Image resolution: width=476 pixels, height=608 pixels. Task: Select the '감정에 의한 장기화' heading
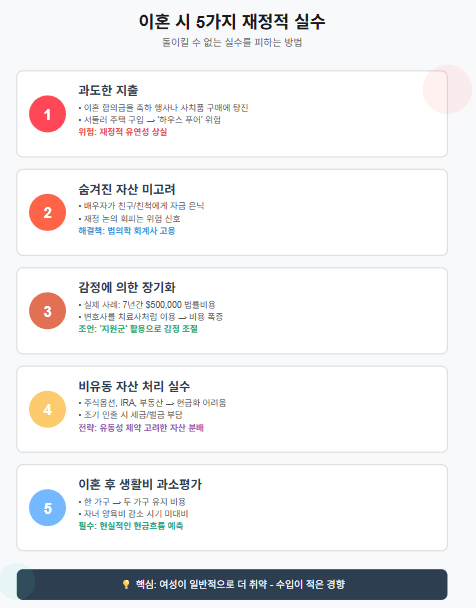point(127,287)
